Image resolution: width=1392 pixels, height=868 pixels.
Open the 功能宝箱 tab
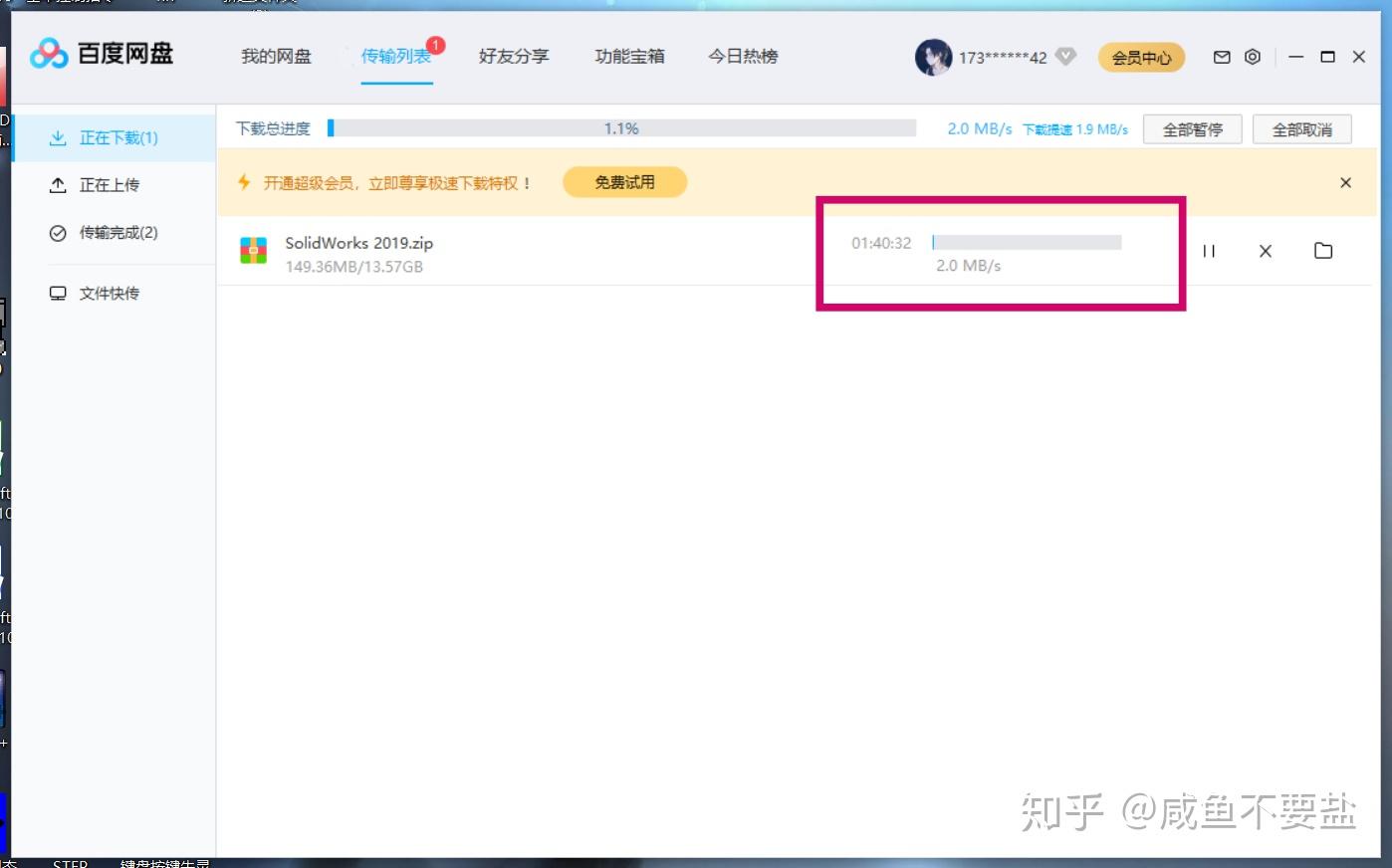click(629, 57)
